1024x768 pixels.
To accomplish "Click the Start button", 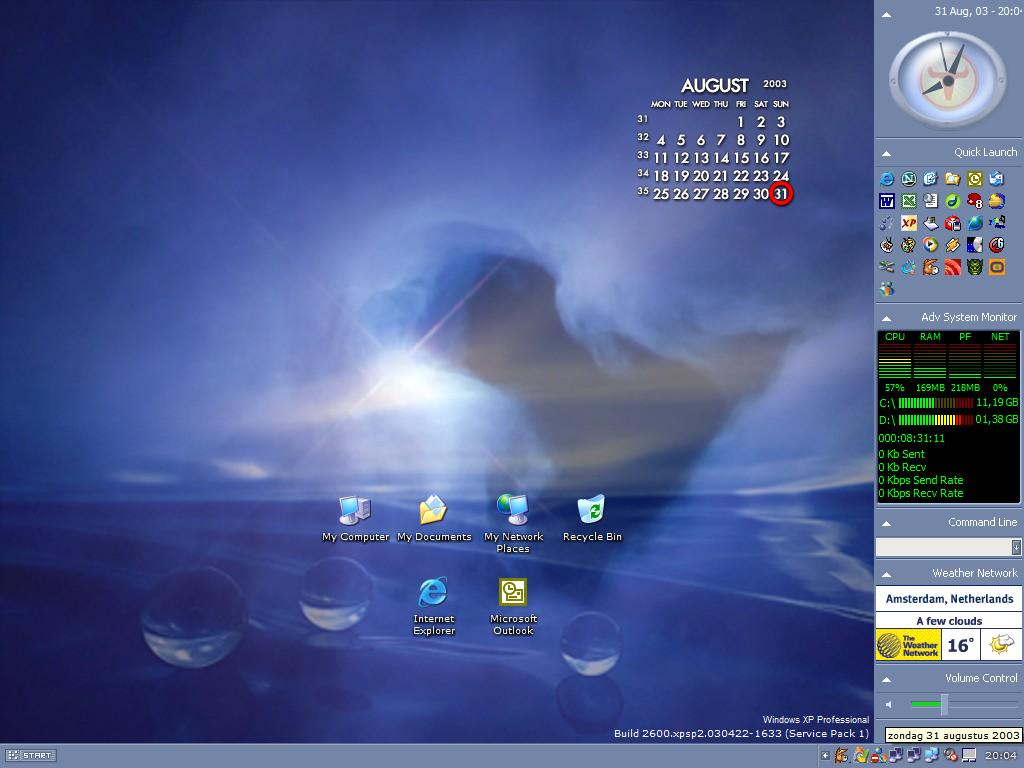I will (x=30, y=756).
